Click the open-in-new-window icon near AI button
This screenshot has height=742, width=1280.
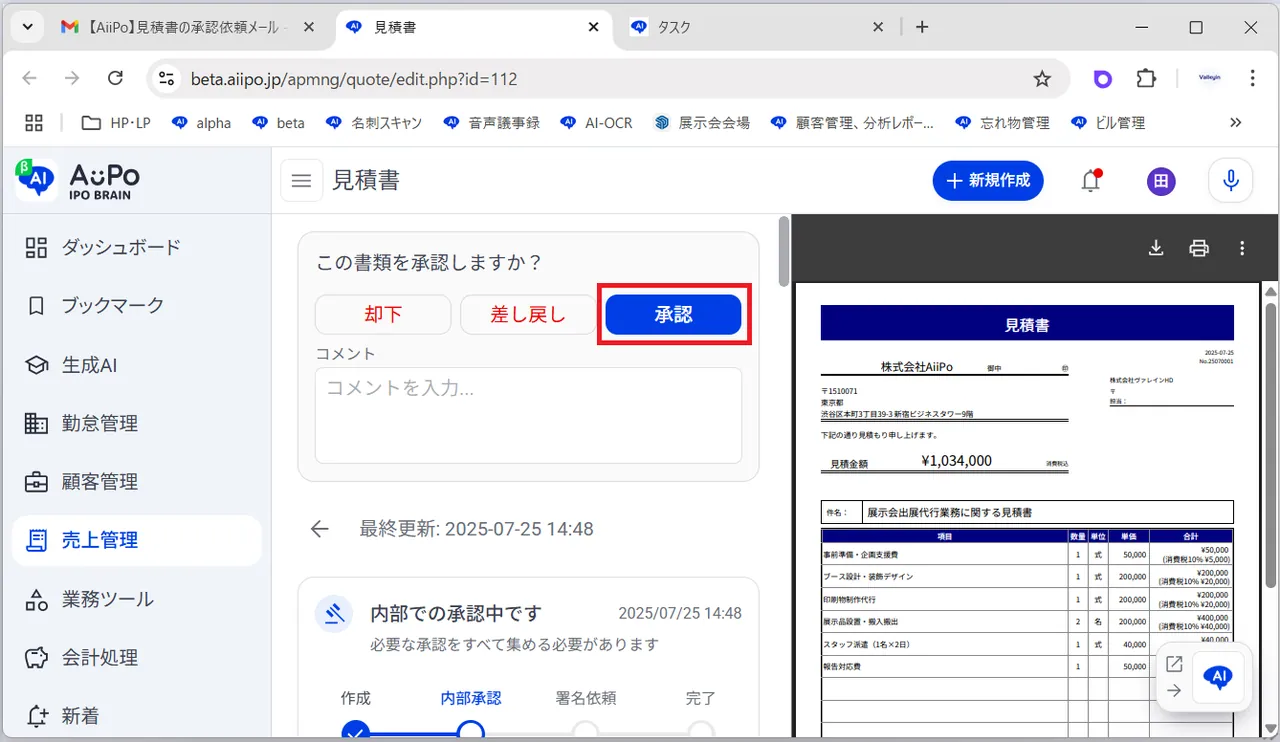point(1174,664)
